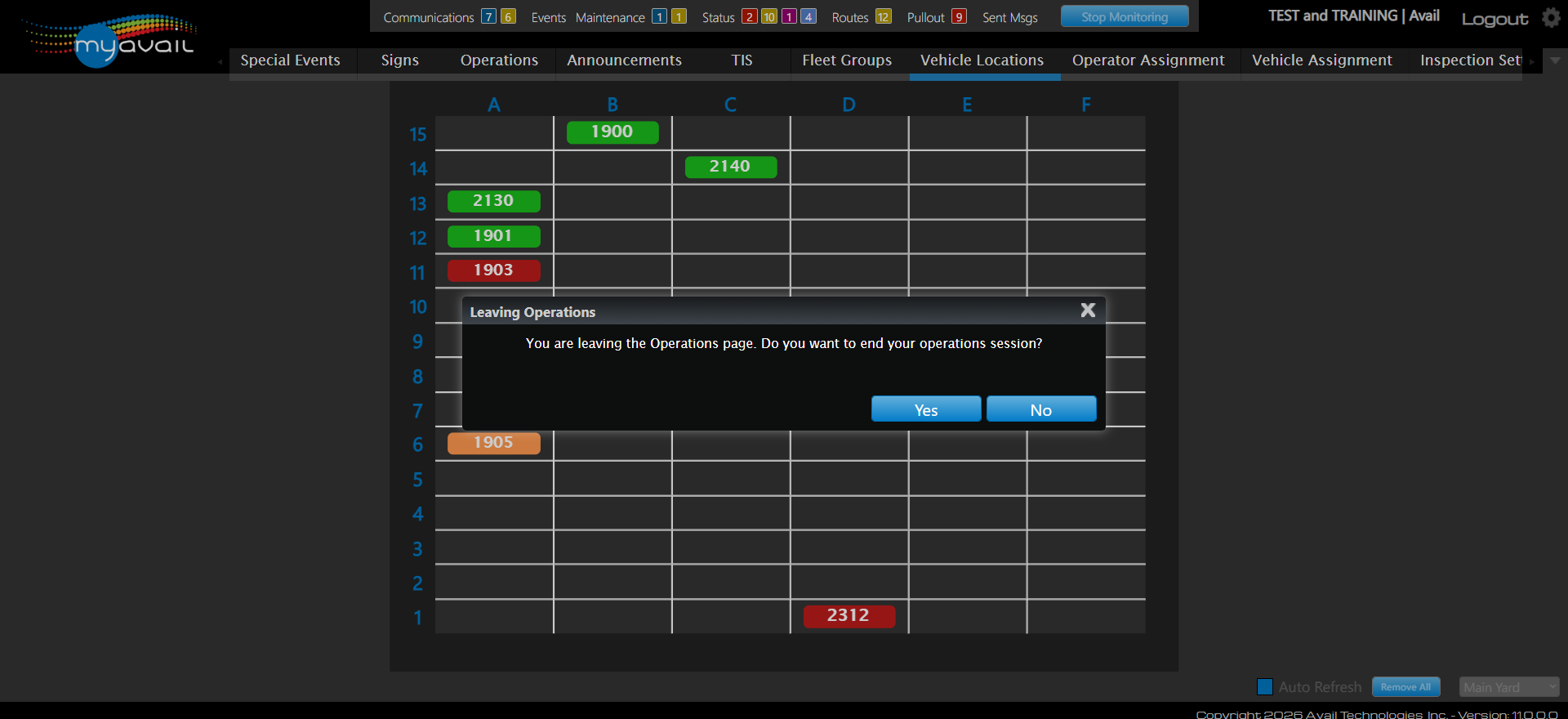Click the Stop Monitoring button

[1124, 17]
